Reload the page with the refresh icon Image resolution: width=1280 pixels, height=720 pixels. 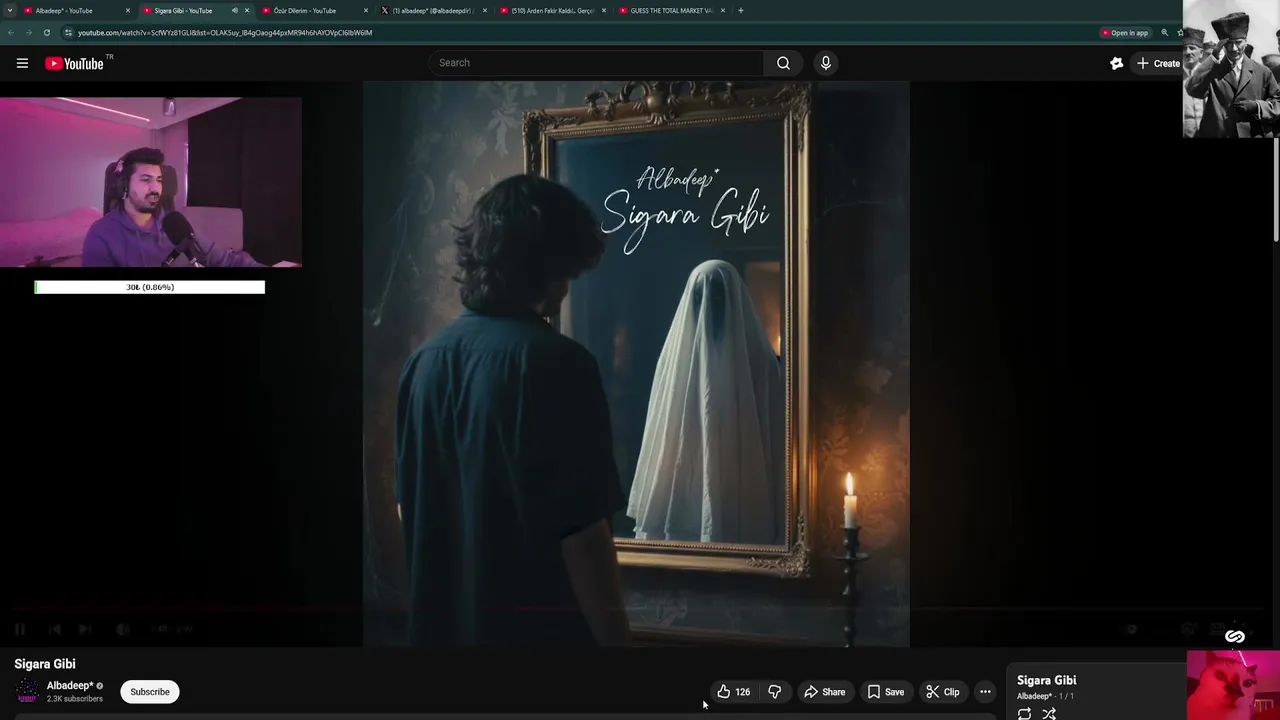coord(46,32)
